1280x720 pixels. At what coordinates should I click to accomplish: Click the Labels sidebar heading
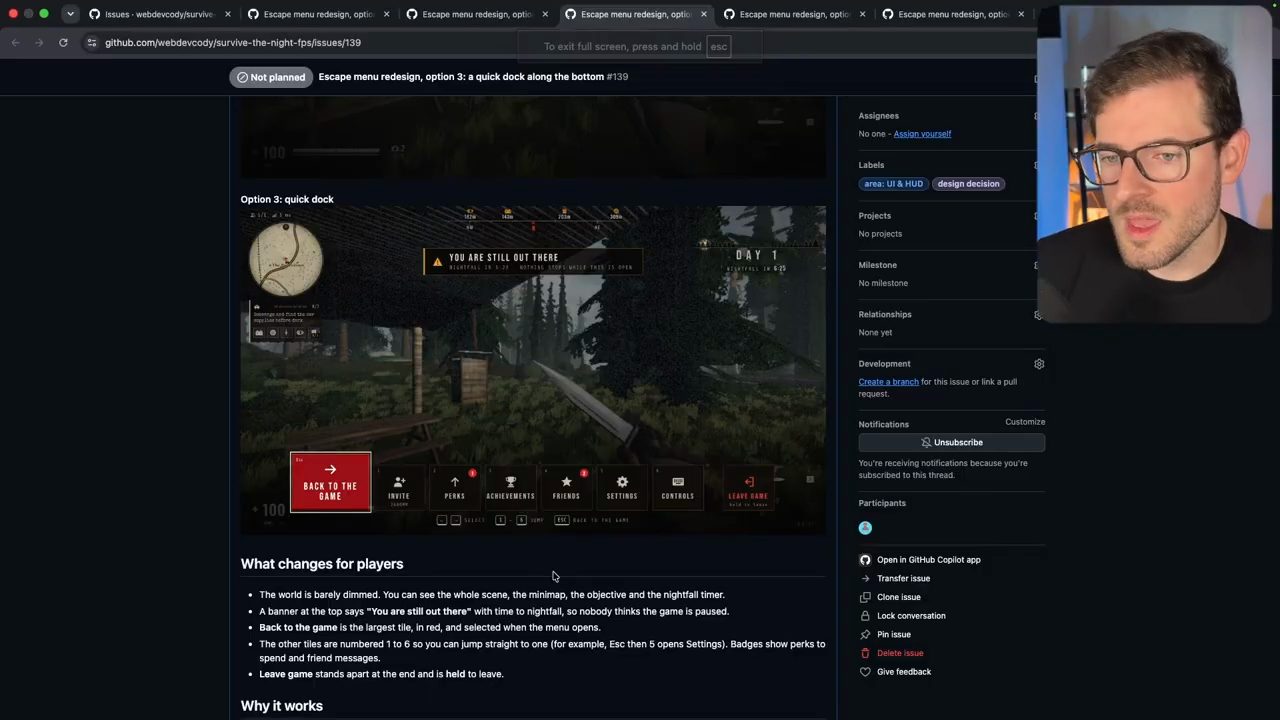click(871, 165)
